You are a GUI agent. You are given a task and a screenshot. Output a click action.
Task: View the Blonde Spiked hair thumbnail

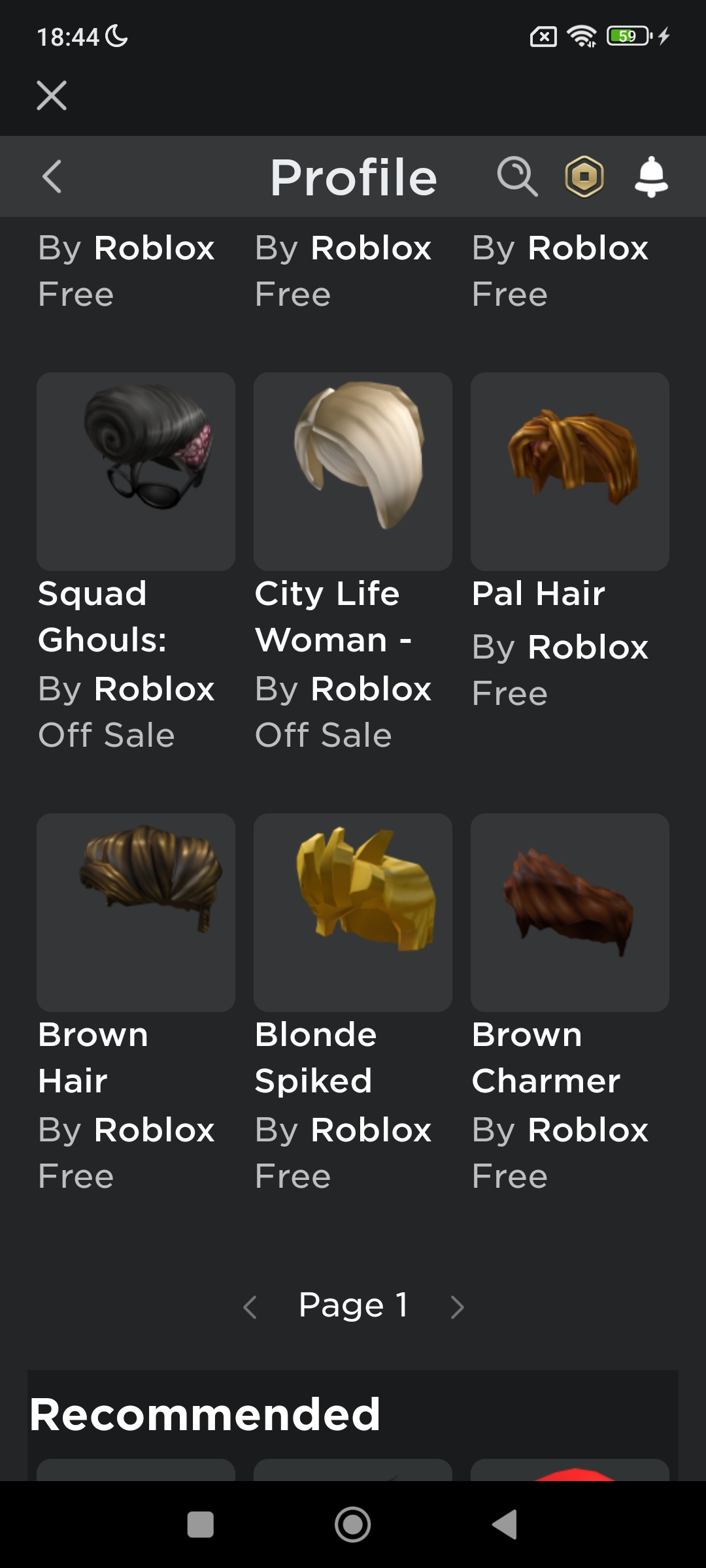click(353, 913)
